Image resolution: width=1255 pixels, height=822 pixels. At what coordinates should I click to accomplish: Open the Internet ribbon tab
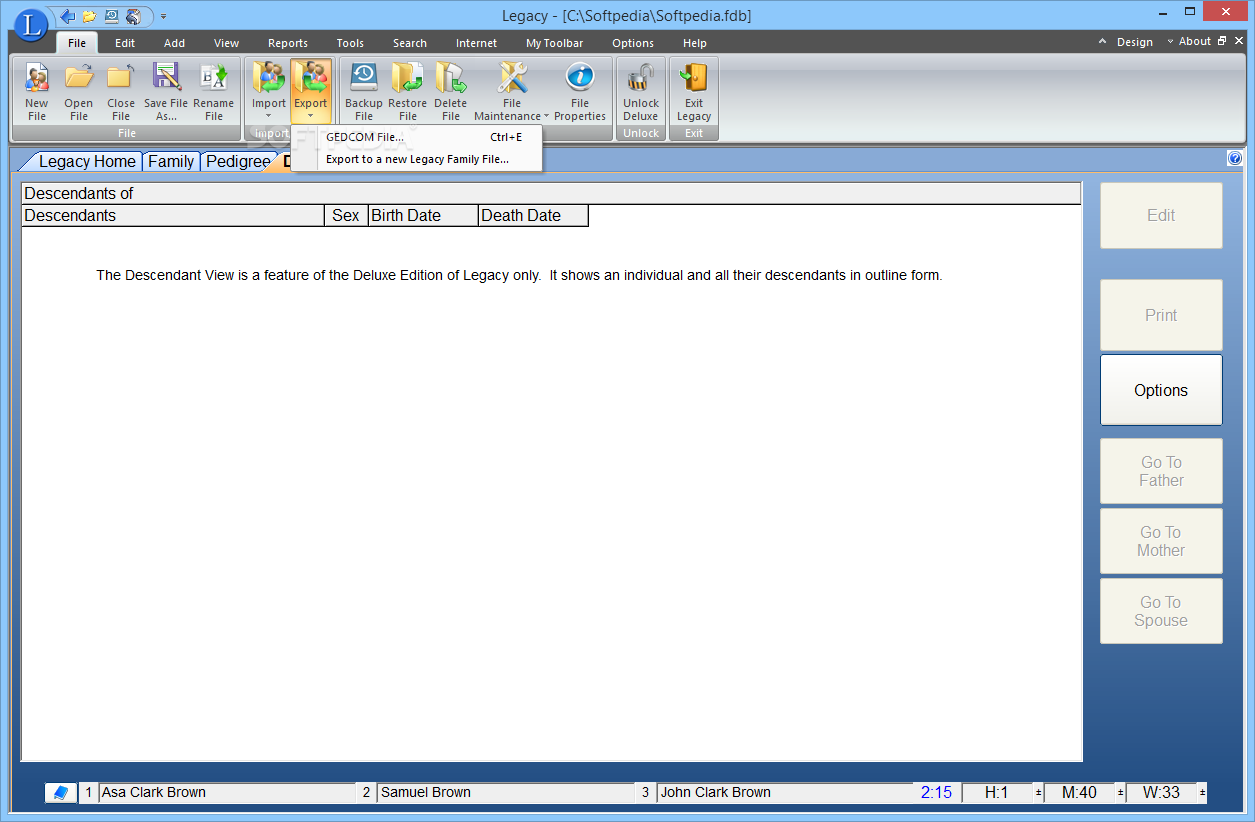click(477, 43)
